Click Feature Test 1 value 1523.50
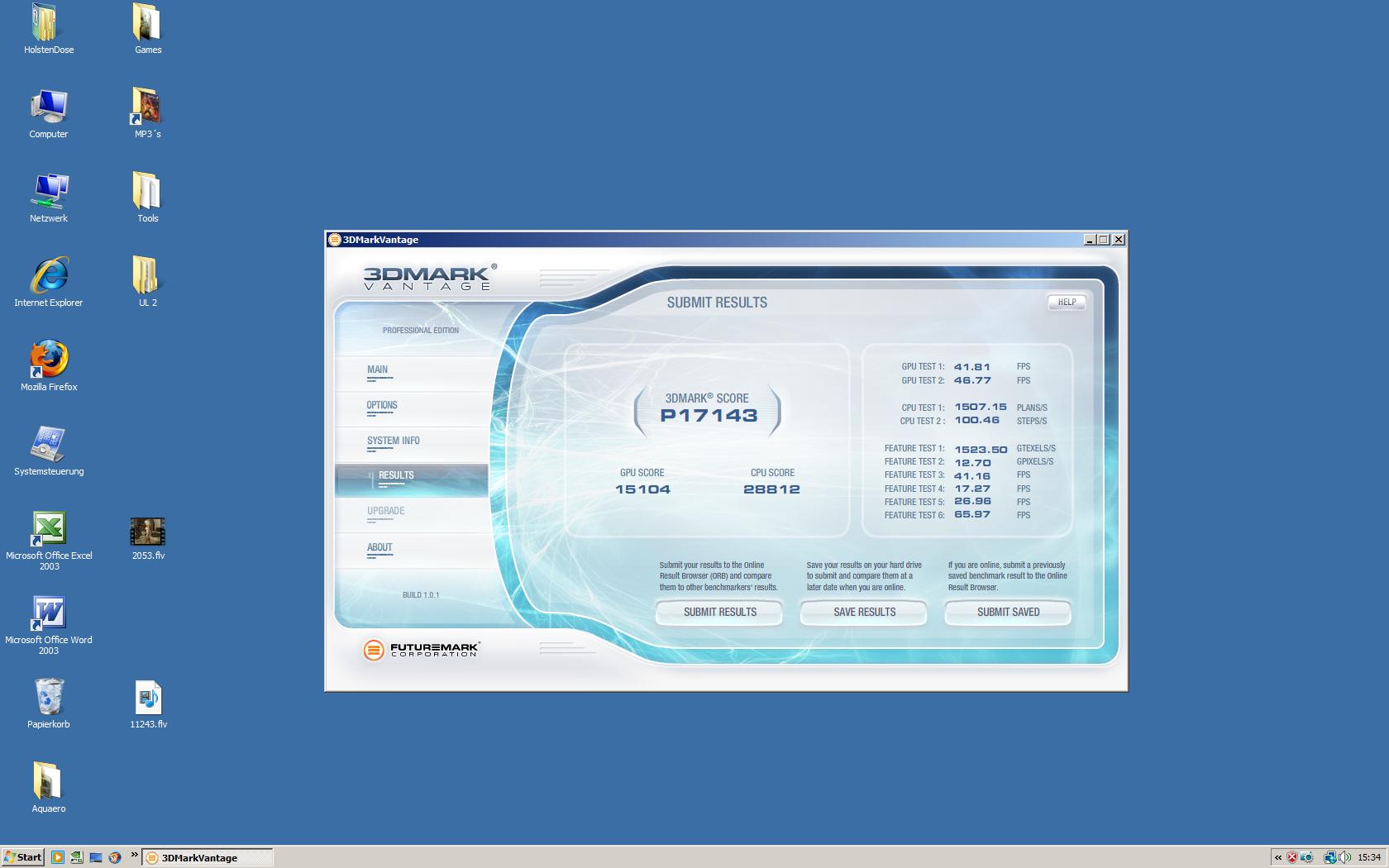 pyautogui.click(x=981, y=450)
